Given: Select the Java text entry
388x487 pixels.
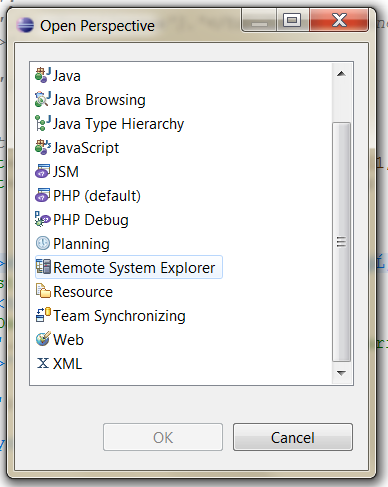Looking at the screenshot, I should [67, 76].
